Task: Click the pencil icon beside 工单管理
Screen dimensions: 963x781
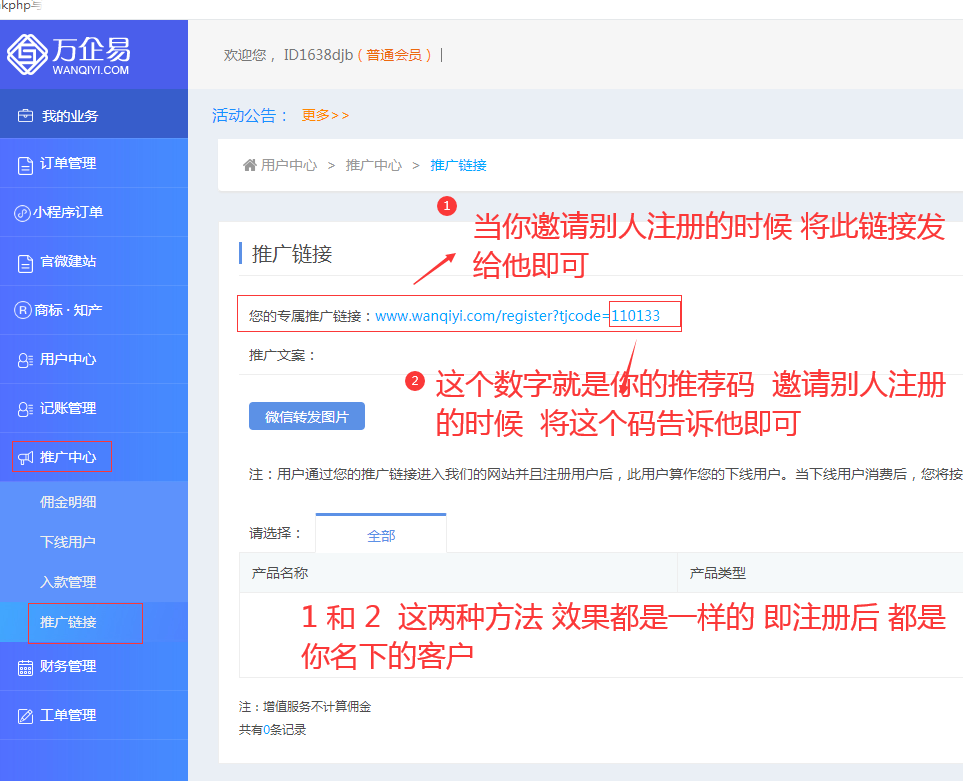Action: 26,716
